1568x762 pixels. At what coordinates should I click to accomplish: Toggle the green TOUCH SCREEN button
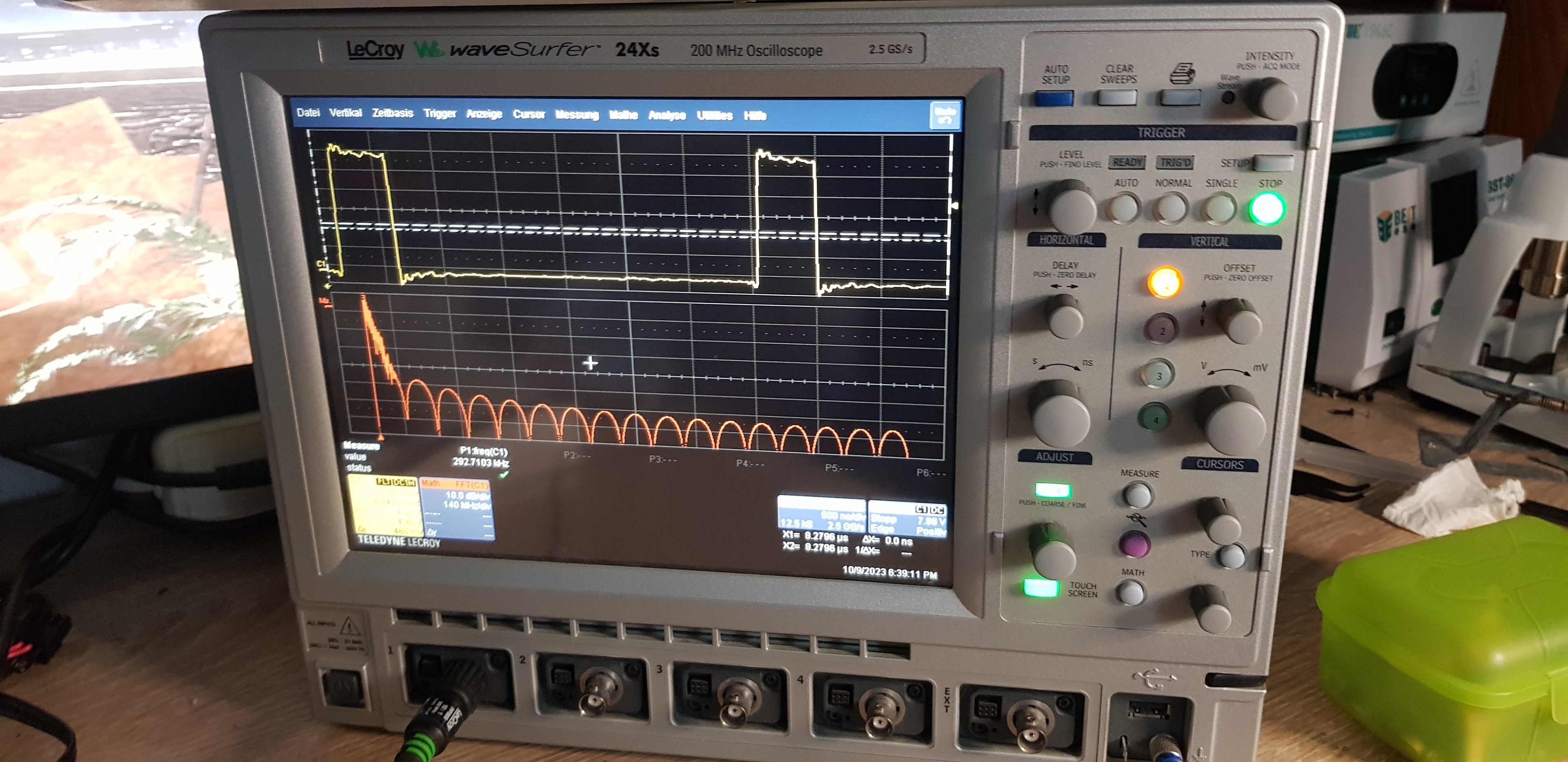(x=1040, y=587)
